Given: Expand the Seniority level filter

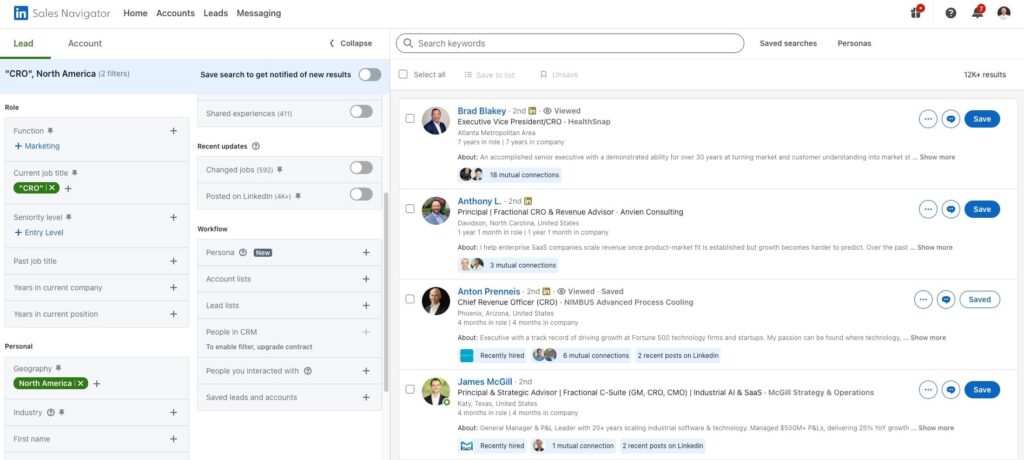Looking at the screenshot, I should coord(173,217).
